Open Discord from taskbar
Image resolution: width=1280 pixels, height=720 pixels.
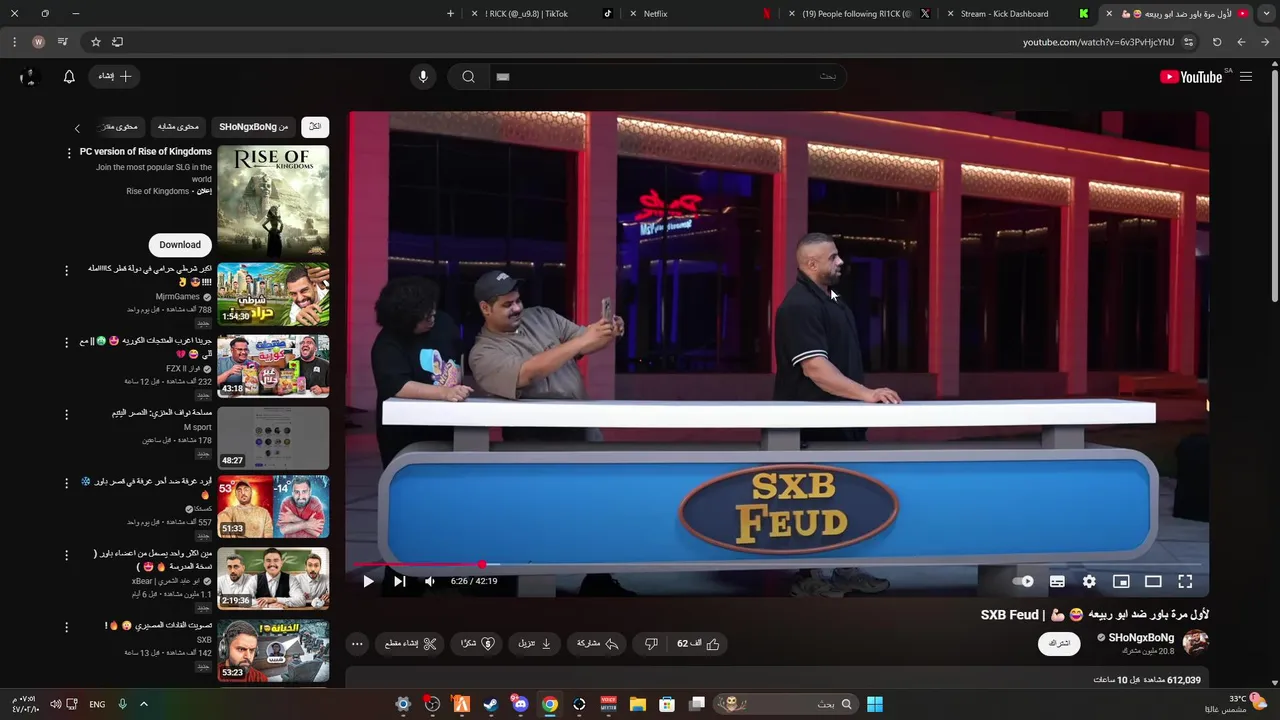pos(520,704)
